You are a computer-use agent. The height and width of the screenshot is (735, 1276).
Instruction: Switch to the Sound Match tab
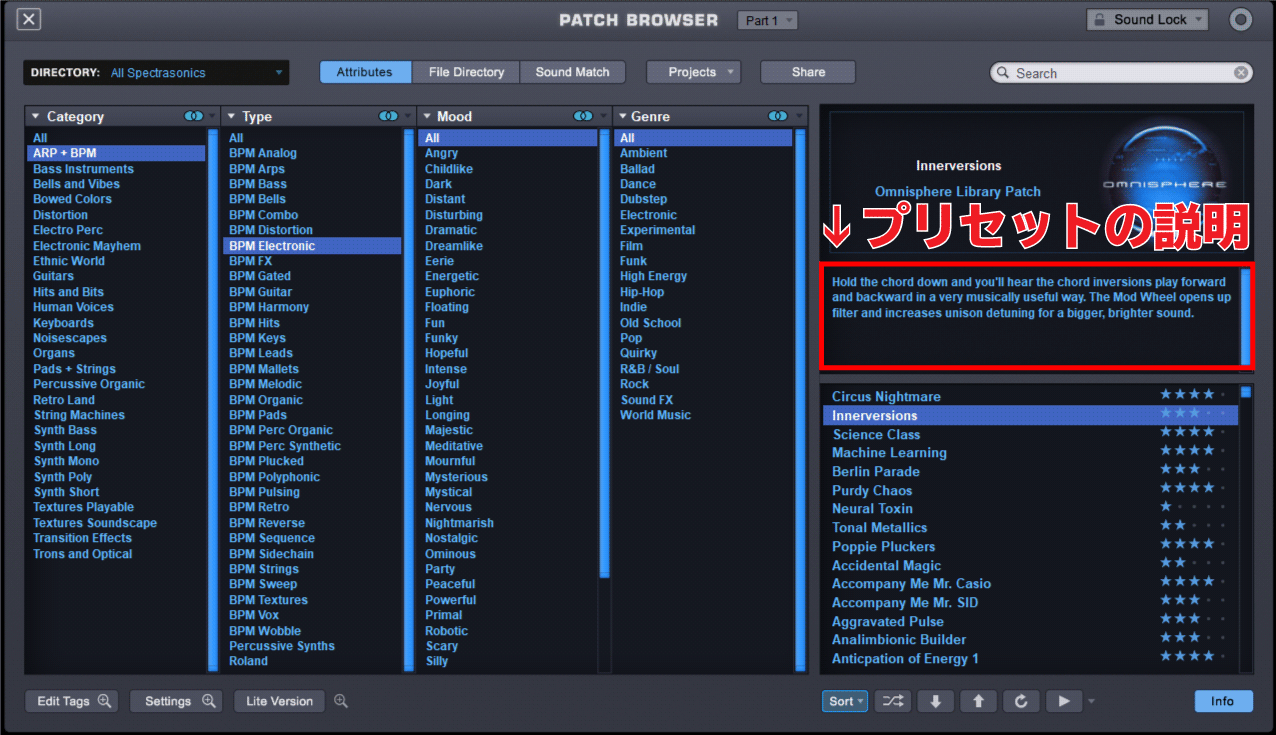click(x=573, y=72)
